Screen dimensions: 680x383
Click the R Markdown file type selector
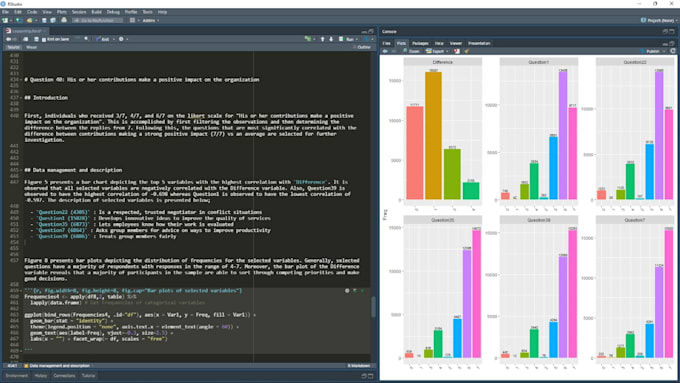[x=360, y=366]
